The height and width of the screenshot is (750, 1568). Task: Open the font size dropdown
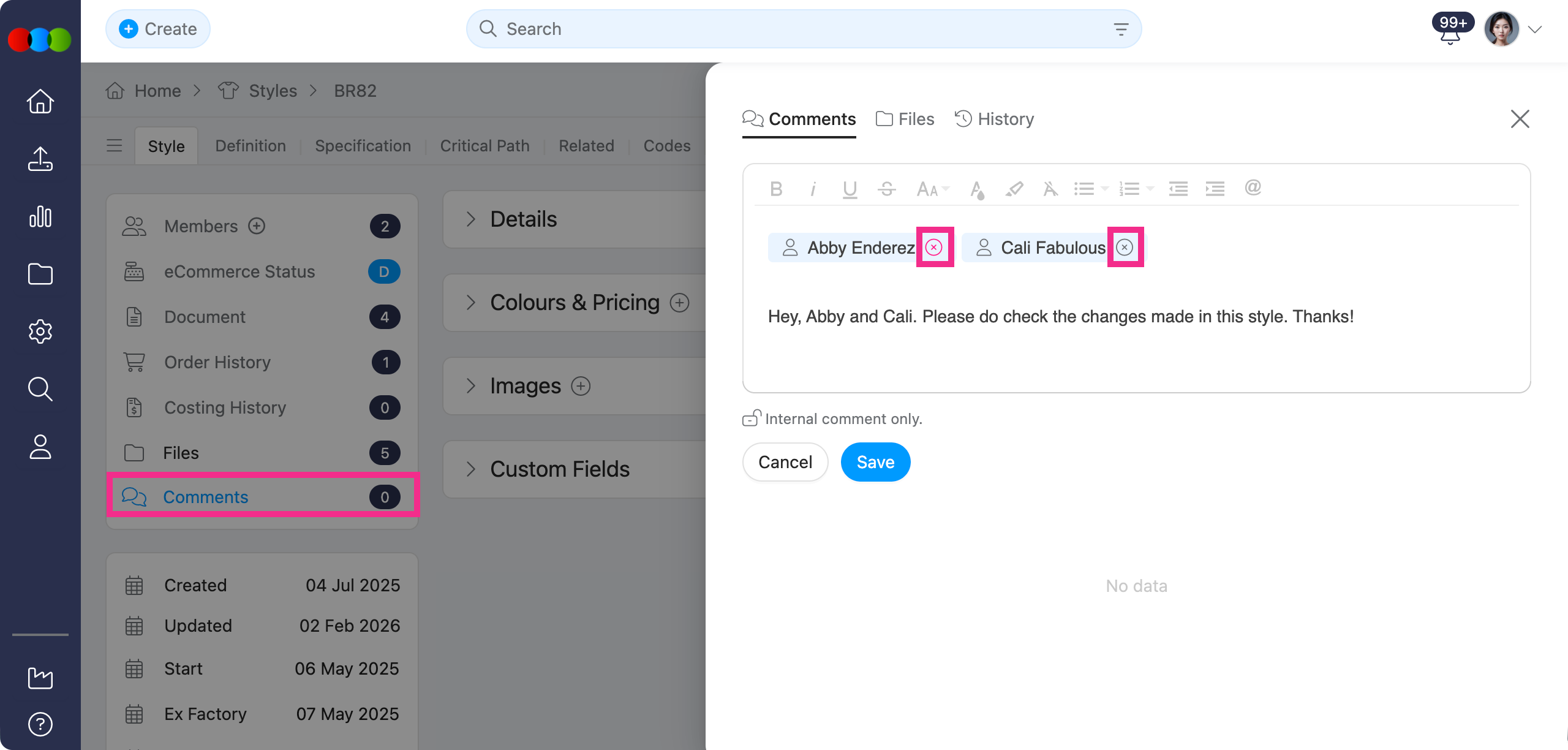click(932, 189)
